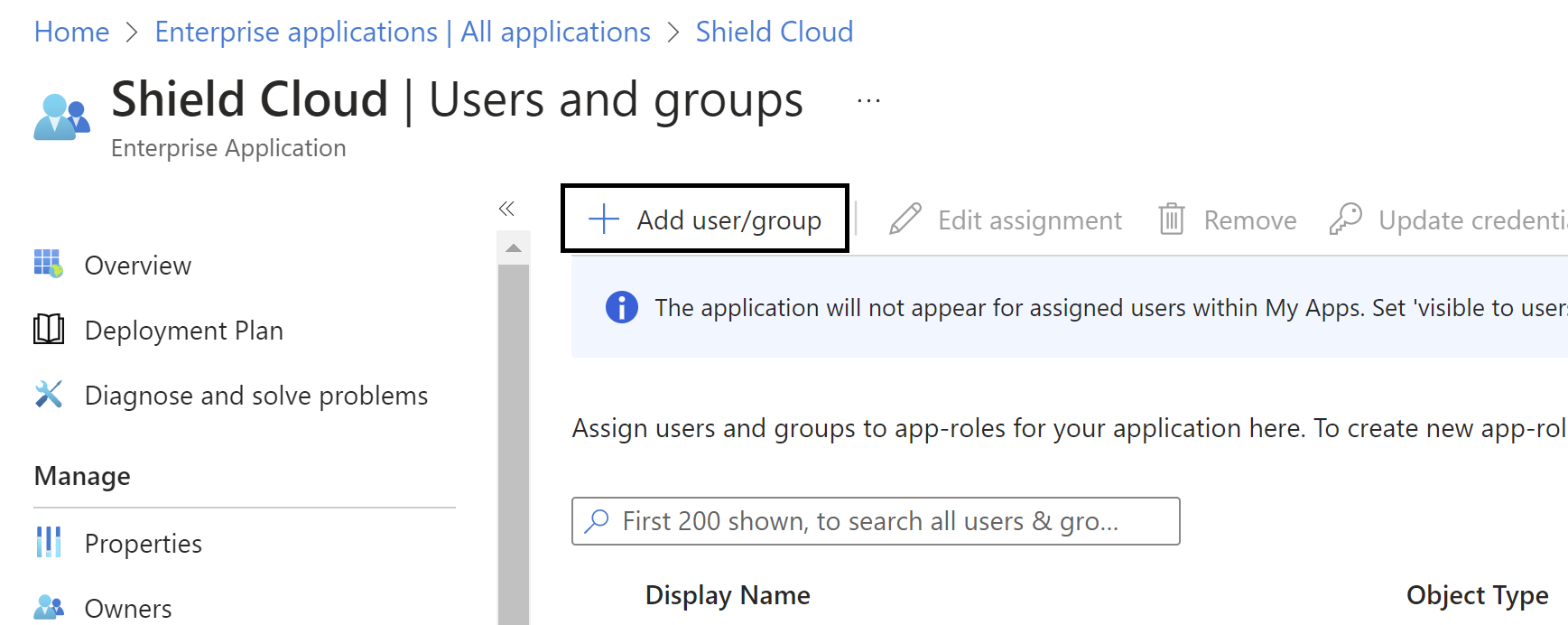This screenshot has height=625, width=1568.
Task: Click the scrollbar up arrow of sidebar
Action: (x=514, y=247)
